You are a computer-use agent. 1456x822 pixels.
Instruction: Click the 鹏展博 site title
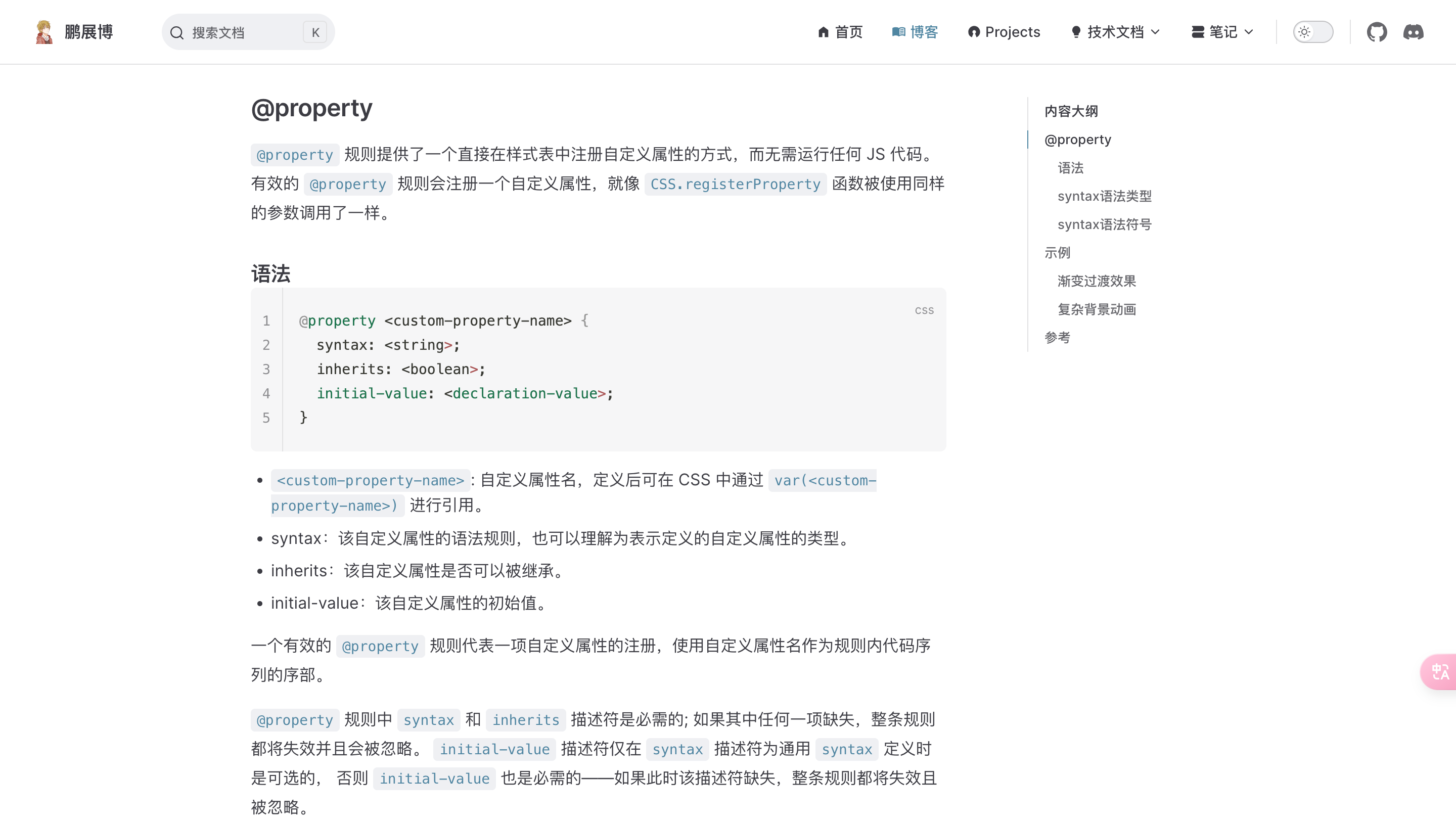[x=89, y=32]
